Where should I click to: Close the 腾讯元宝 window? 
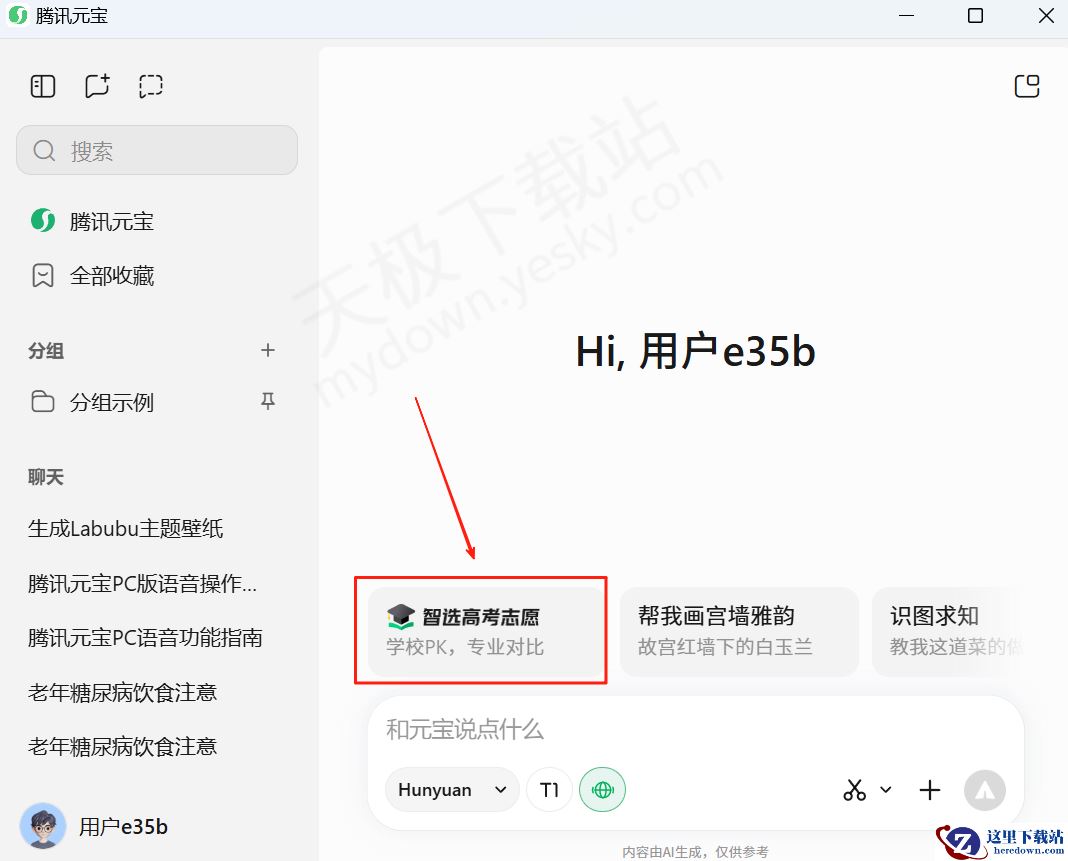pos(1046,15)
